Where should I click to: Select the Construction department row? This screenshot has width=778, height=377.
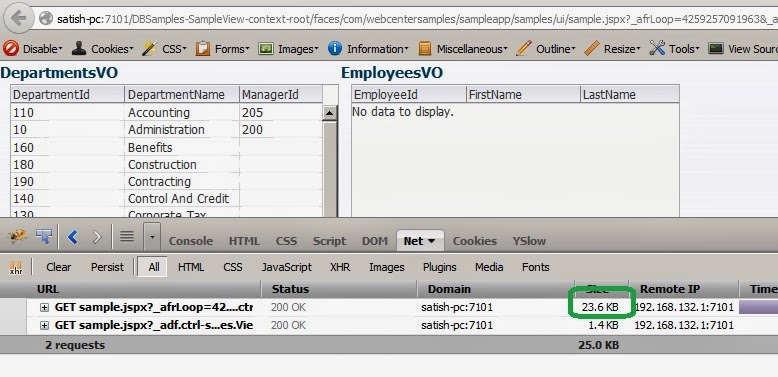coord(166,164)
